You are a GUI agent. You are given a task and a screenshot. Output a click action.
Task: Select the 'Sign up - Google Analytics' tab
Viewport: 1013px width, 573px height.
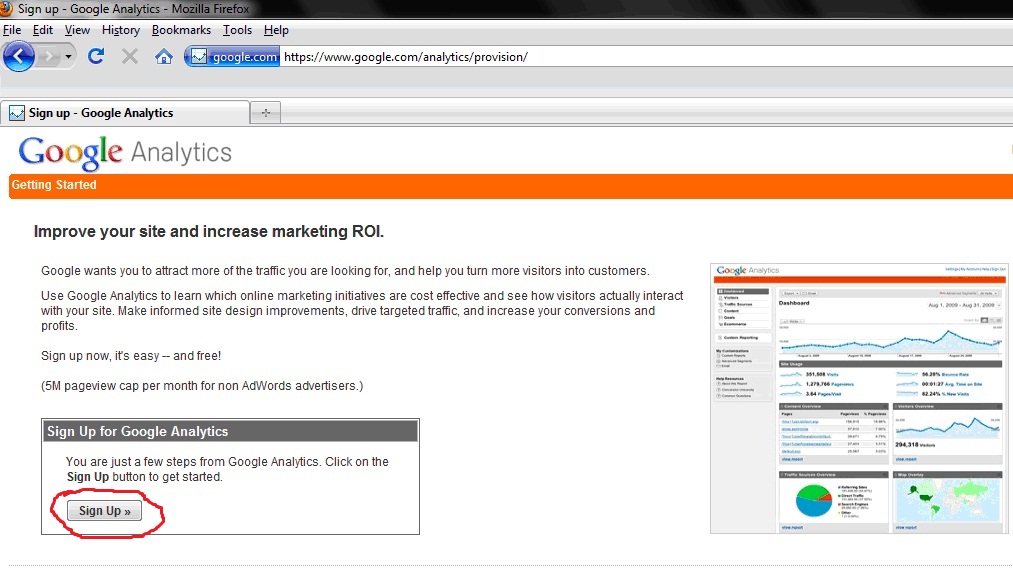point(125,113)
